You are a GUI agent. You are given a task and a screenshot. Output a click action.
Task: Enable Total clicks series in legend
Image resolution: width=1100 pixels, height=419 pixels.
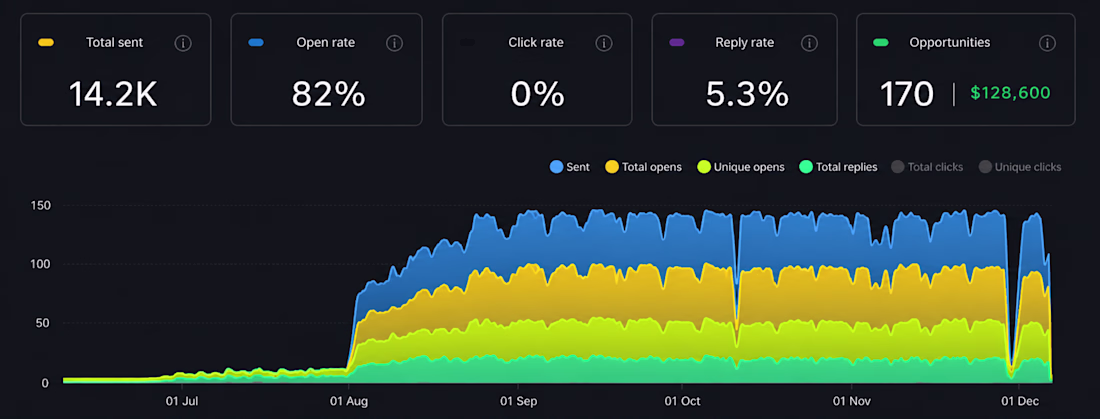point(927,167)
